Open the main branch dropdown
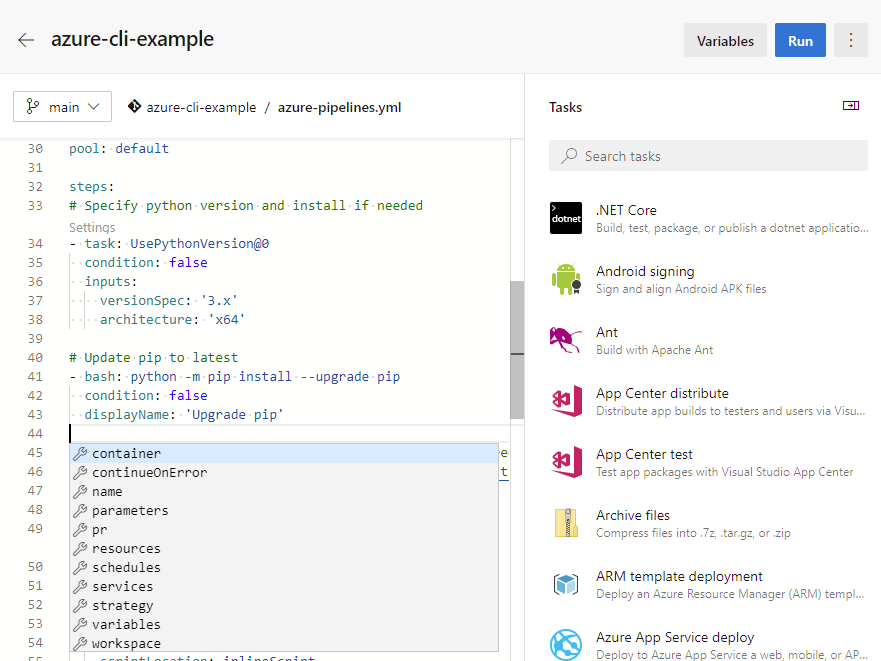The width and height of the screenshot is (881, 661). coord(62,107)
